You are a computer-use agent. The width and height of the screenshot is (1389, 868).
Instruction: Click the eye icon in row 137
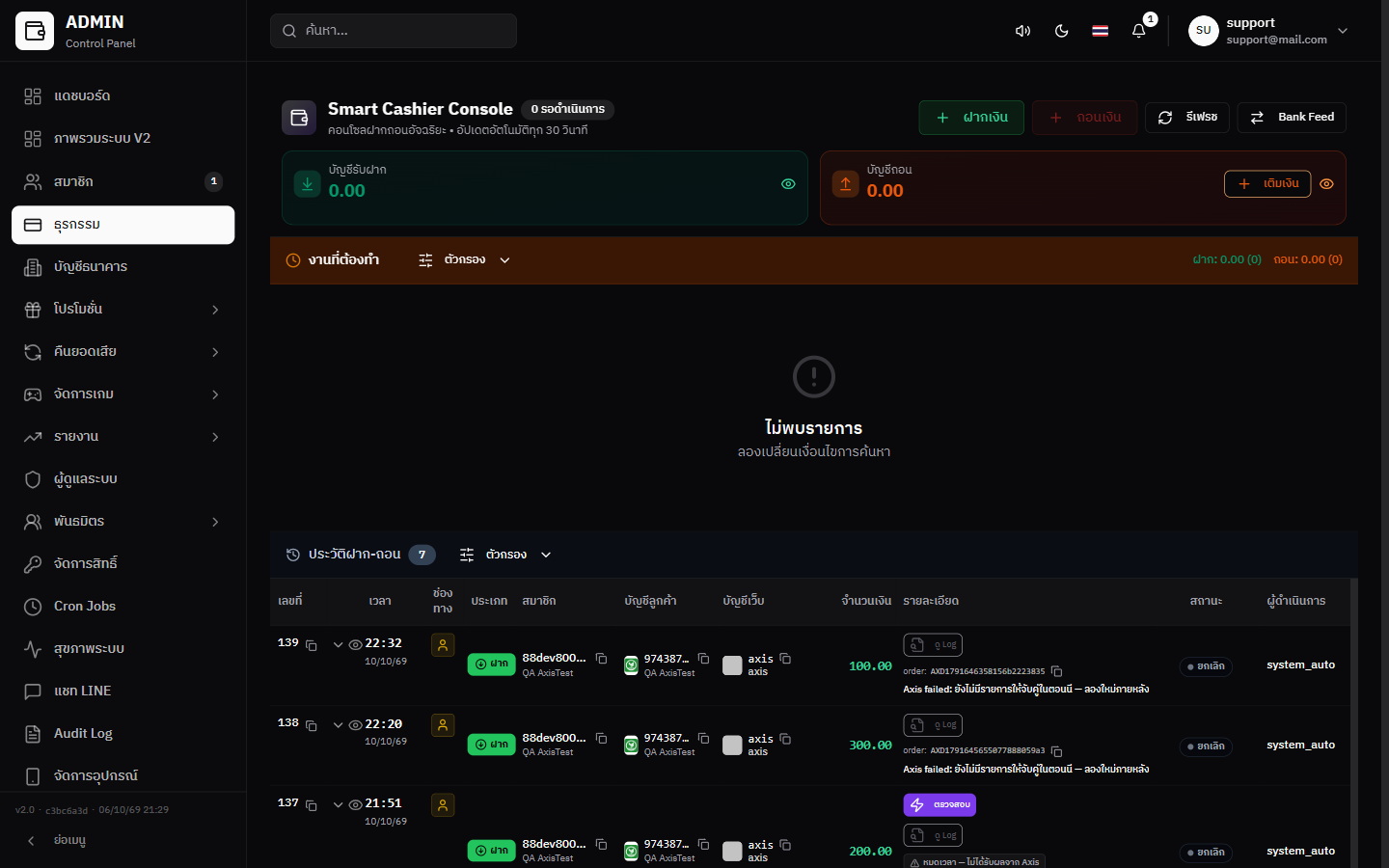(x=355, y=804)
